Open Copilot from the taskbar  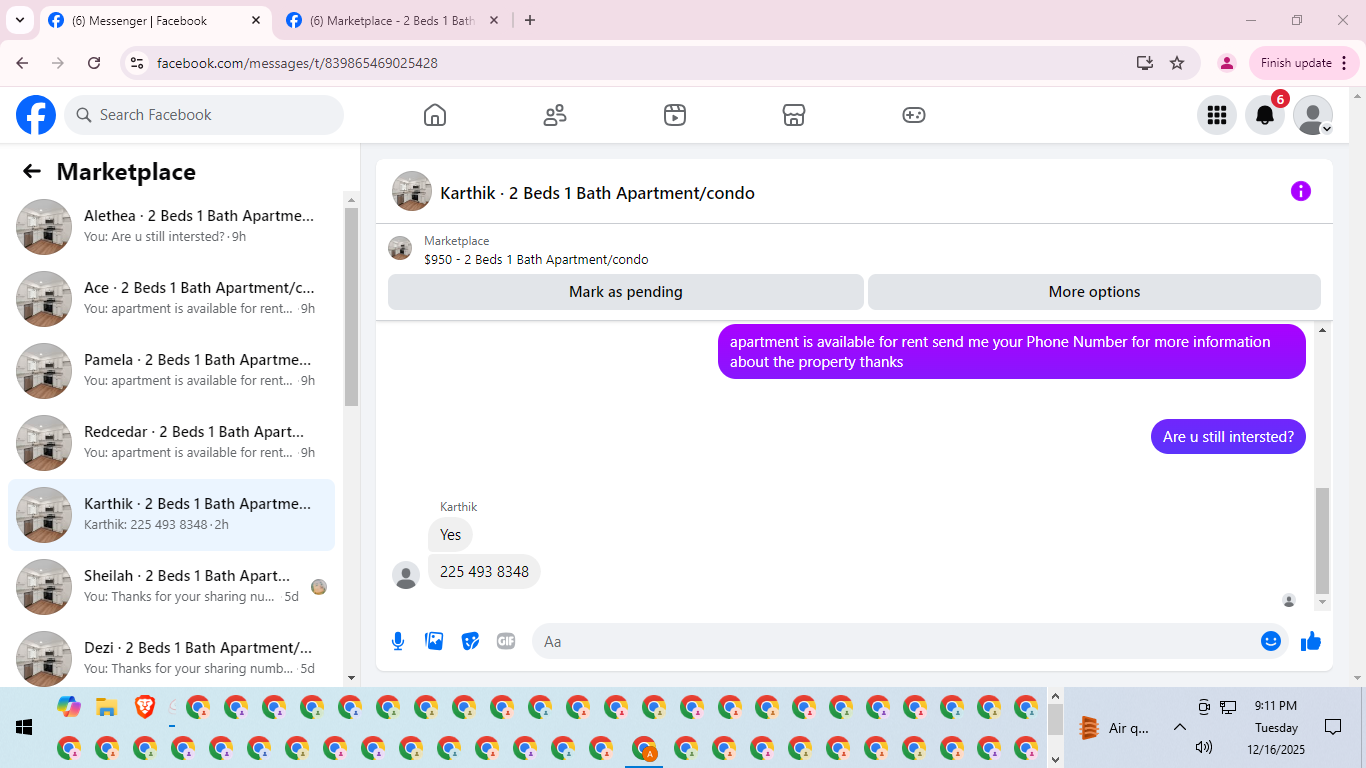point(68,708)
